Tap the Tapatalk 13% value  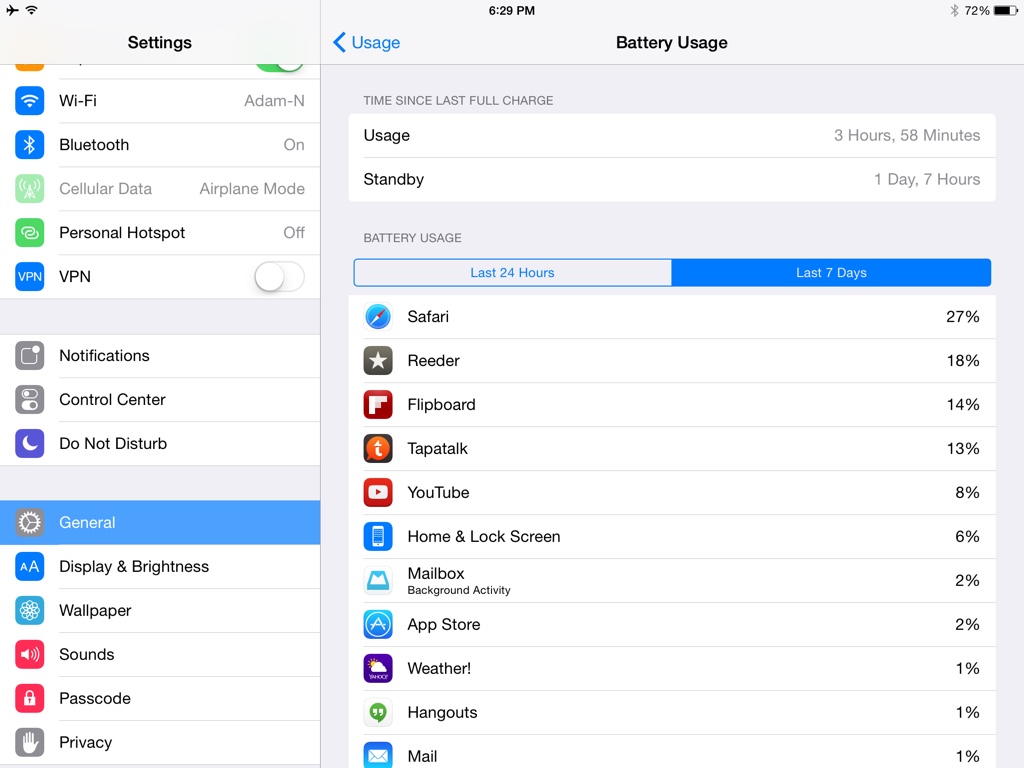[963, 449]
